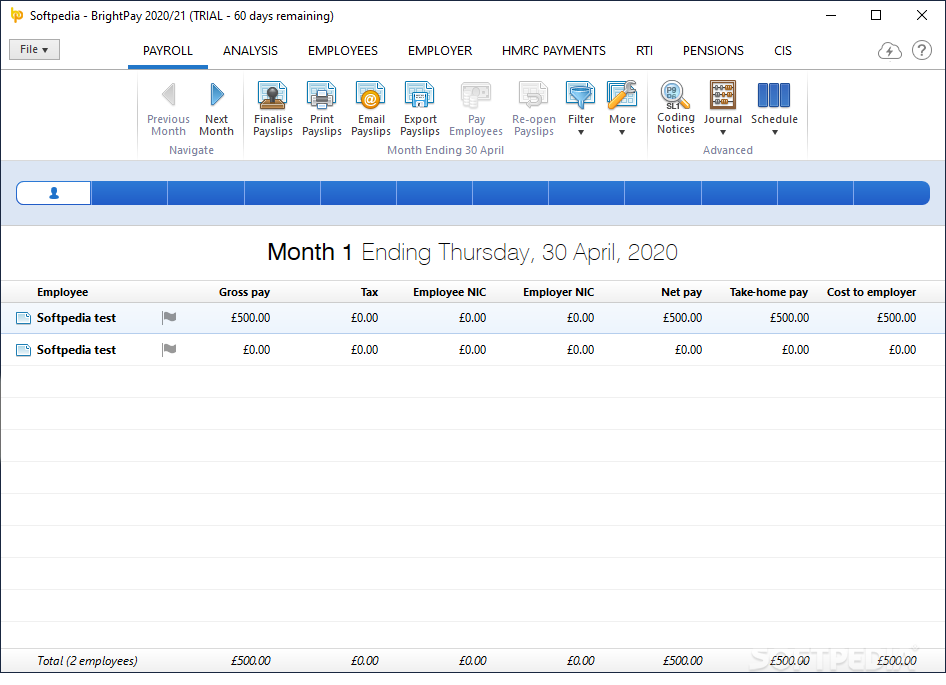
Task: Click the cloud backup icon
Action: point(889,51)
